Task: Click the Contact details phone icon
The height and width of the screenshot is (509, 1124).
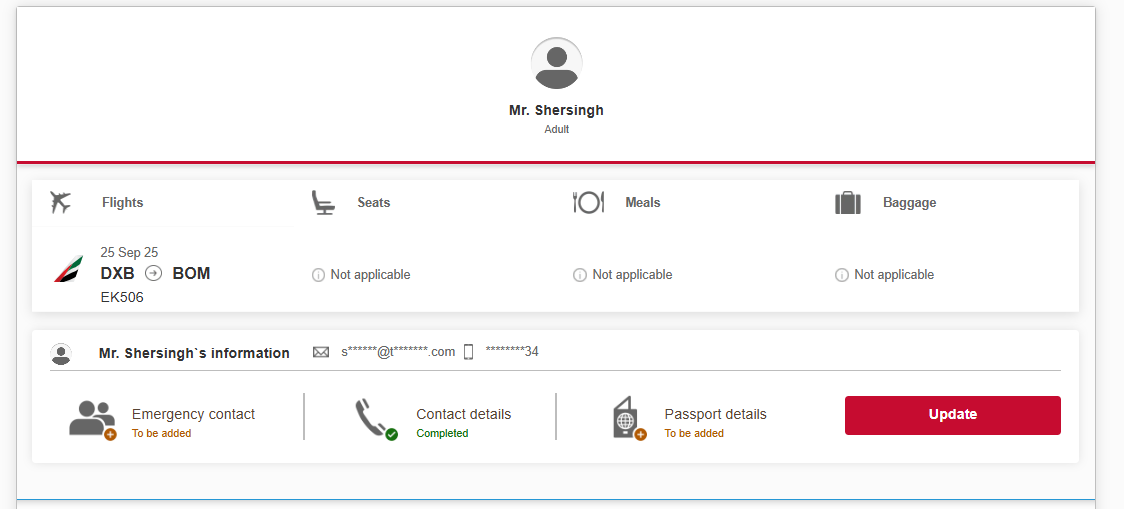Action: (x=376, y=419)
